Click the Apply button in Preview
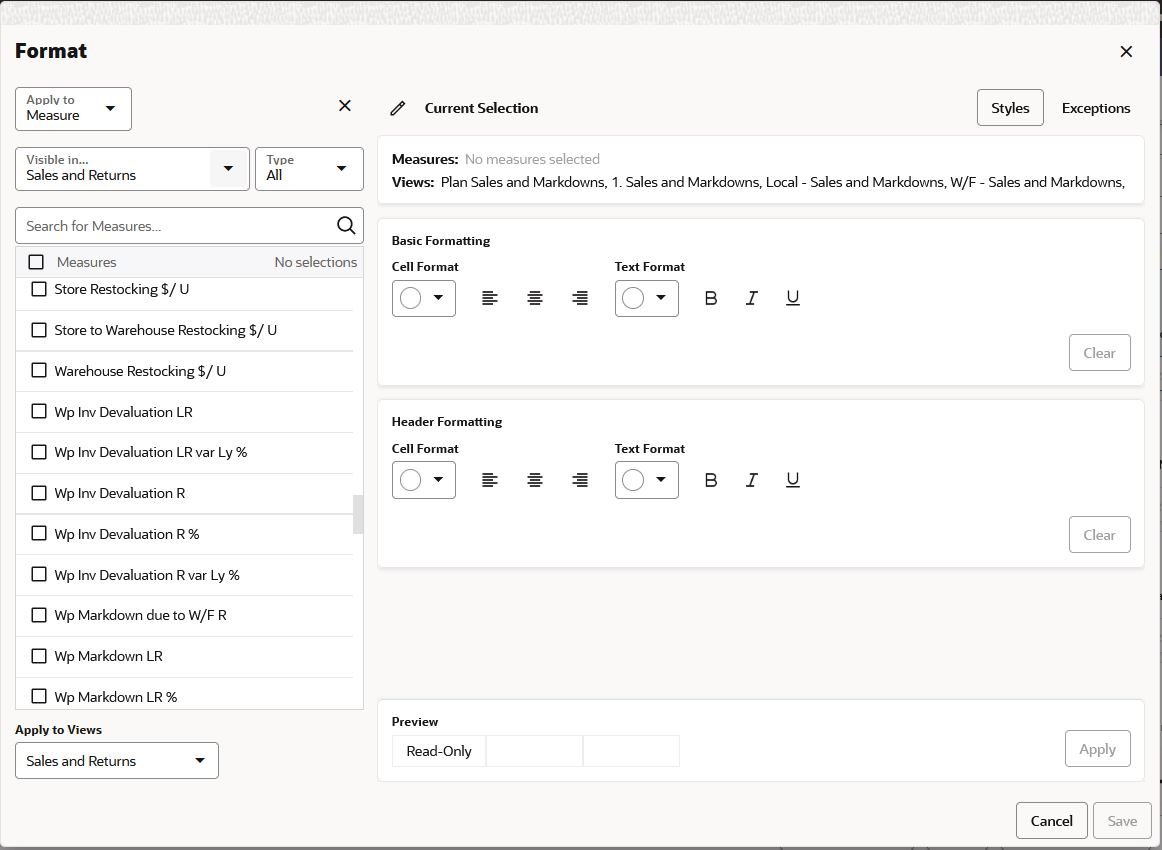This screenshot has width=1162, height=850. [1098, 749]
